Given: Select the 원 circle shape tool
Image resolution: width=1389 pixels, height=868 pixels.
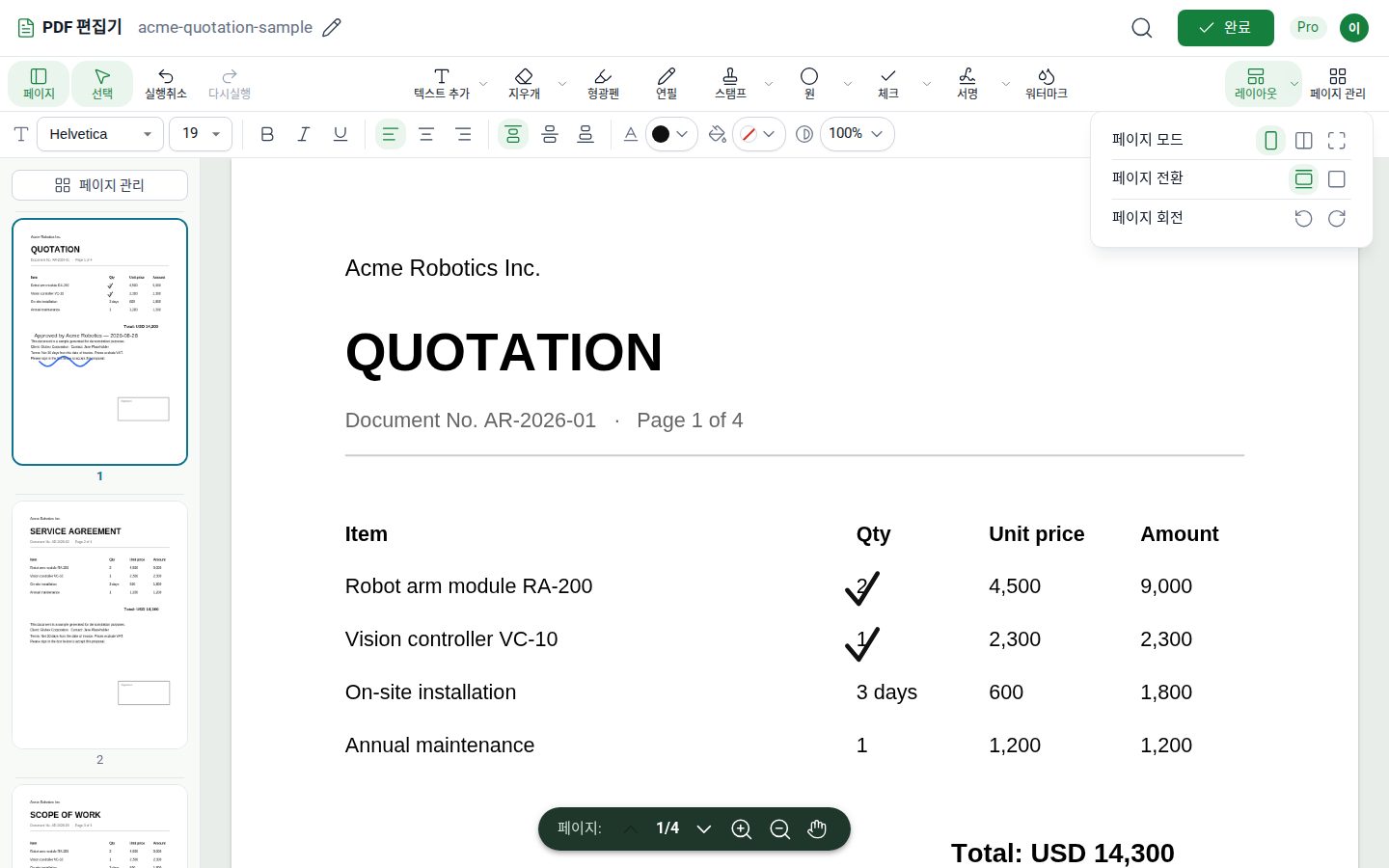Looking at the screenshot, I should 809,84.
